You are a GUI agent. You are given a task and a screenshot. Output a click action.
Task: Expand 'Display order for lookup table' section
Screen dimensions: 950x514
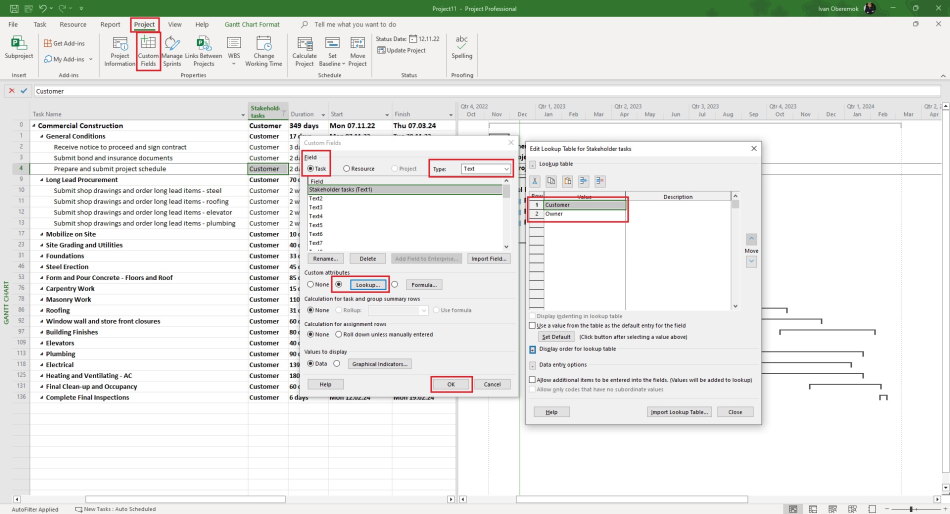(533, 349)
